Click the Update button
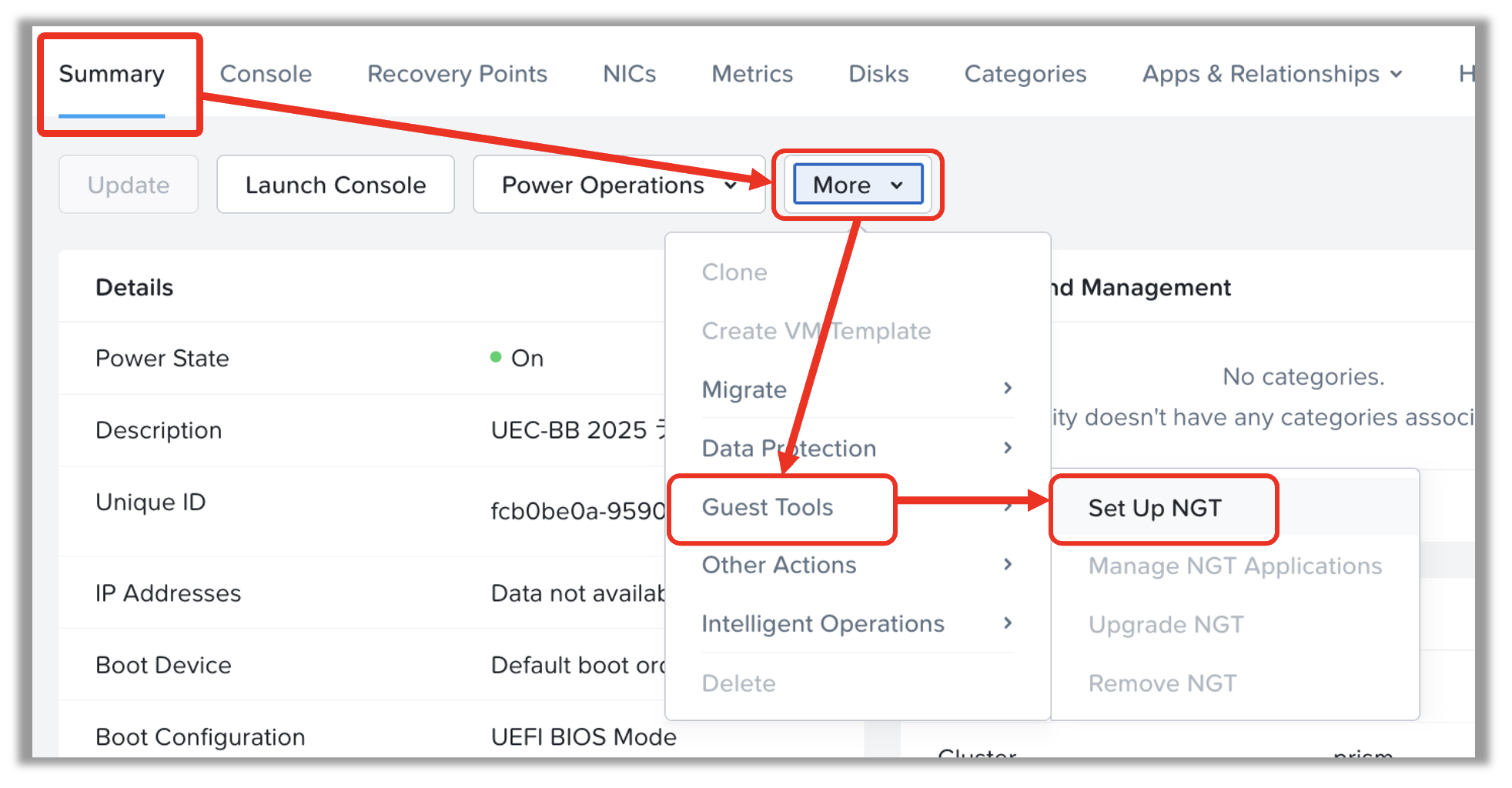 [x=129, y=185]
